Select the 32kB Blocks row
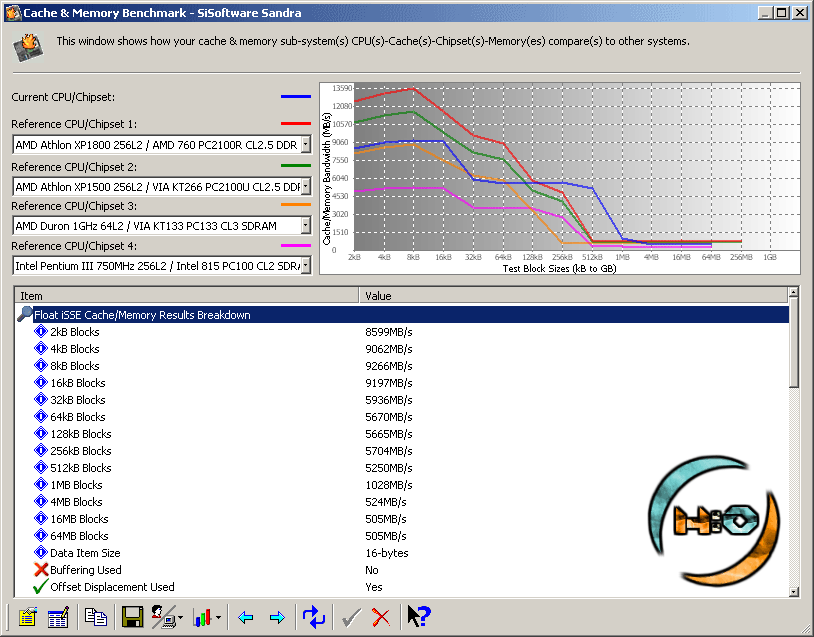Viewport: 814px width, 637px height. pyautogui.click(x=402, y=400)
